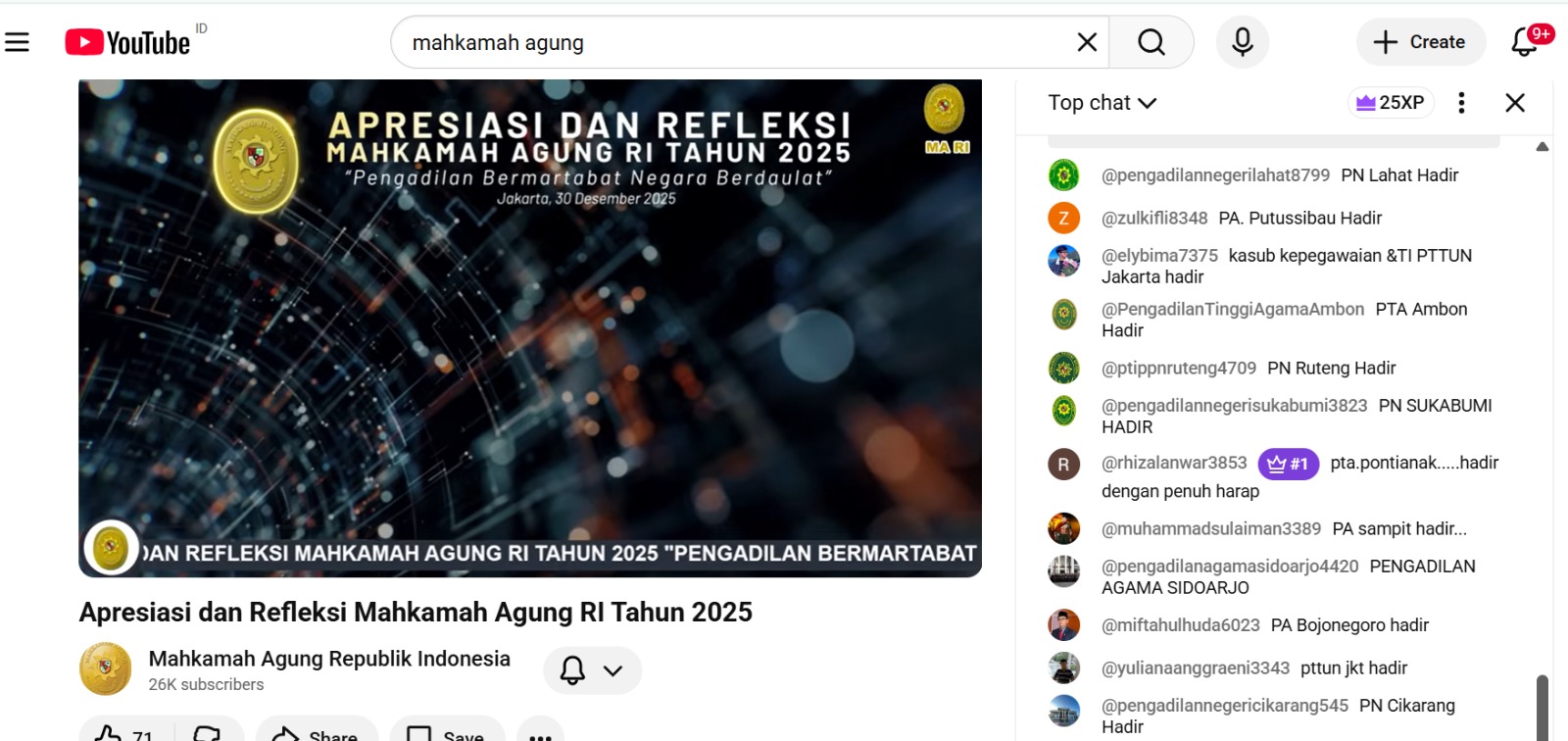Expand the Top chat dropdown
1568x741 pixels.
[1102, 103]
